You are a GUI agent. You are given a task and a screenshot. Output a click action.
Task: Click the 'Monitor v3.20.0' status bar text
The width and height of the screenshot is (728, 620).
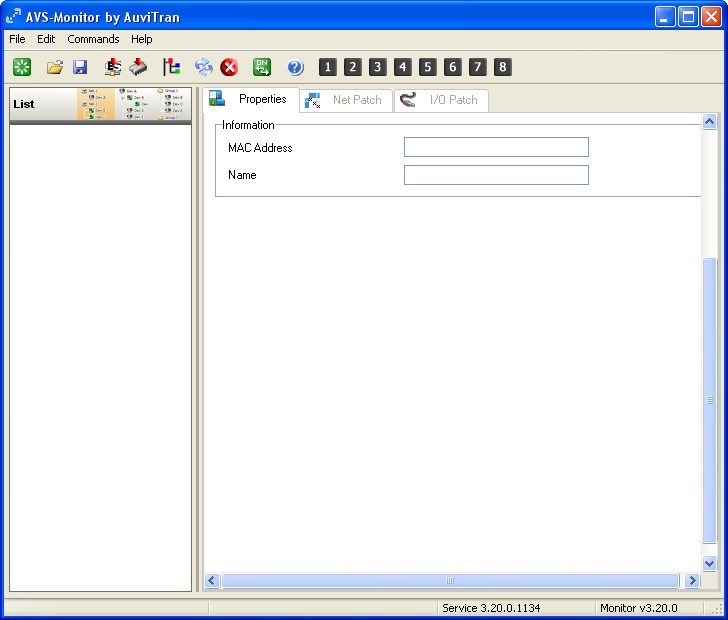[x=638, y=608]
